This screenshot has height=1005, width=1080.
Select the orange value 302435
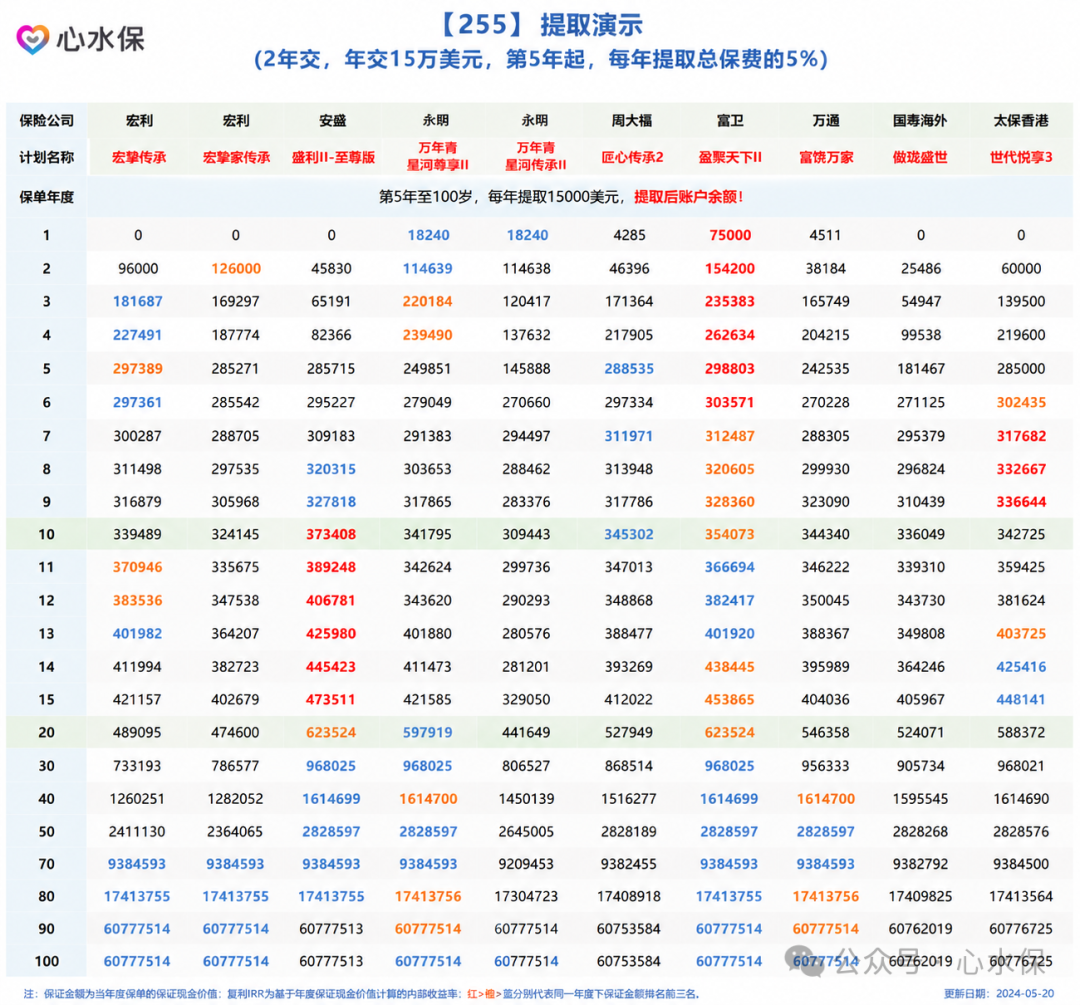1021,402
